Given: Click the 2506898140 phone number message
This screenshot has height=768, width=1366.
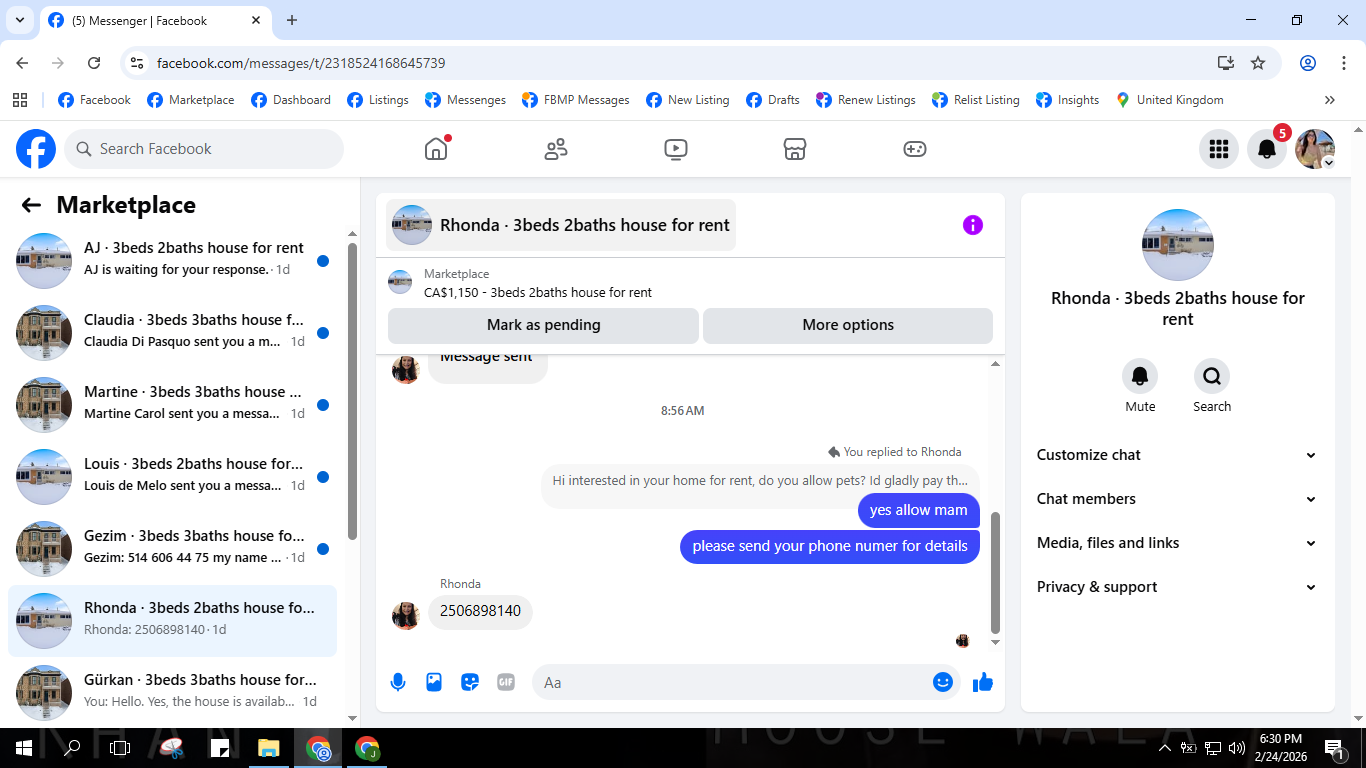Looking at the screenshot, I should click(x=480, y=611).
